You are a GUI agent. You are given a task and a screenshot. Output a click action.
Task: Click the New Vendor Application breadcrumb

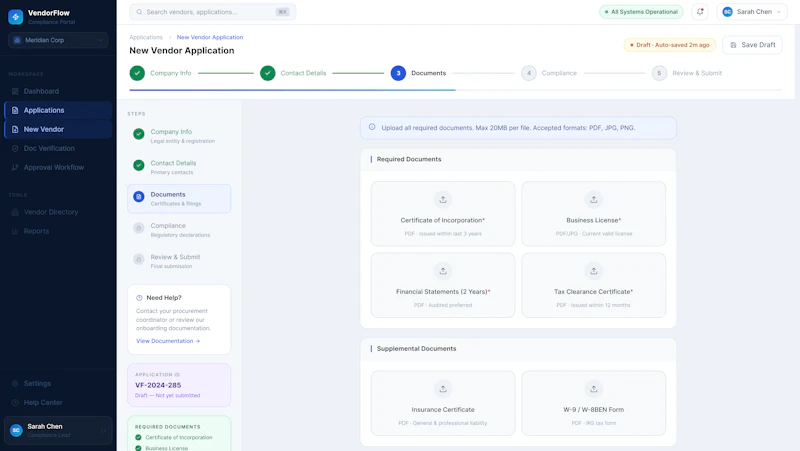click(210, 37)
